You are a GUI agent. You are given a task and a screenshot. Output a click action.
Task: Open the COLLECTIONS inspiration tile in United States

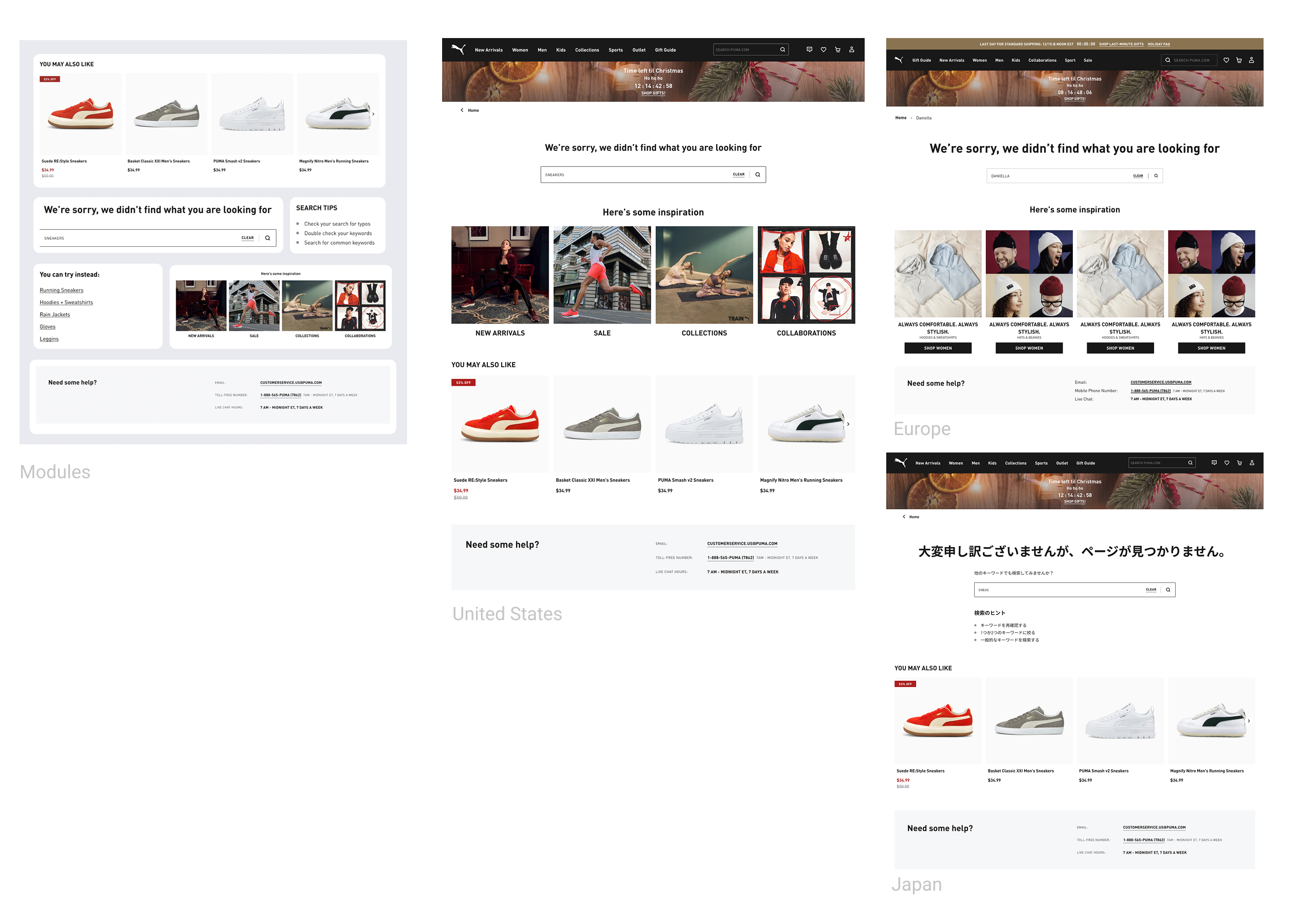click(704, 282)
